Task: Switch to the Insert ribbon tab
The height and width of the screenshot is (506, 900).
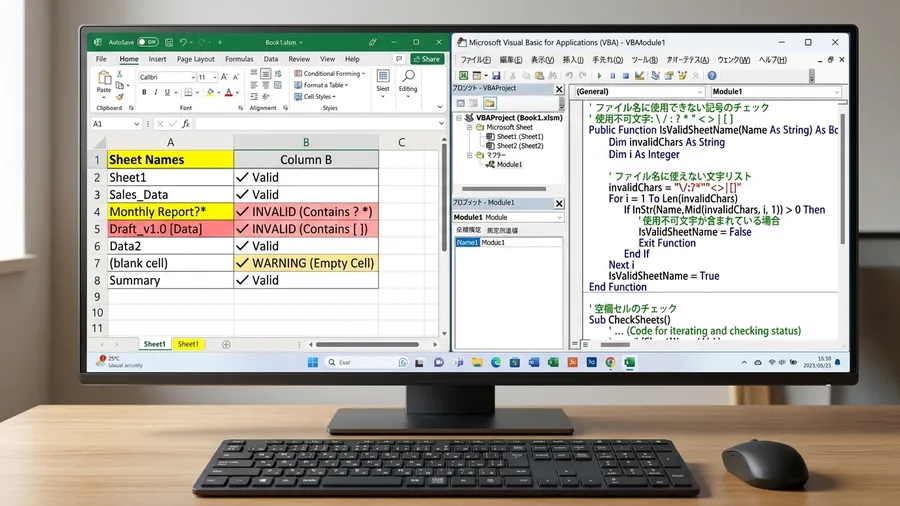Action: pyautogui.click(x=157, y=59)
